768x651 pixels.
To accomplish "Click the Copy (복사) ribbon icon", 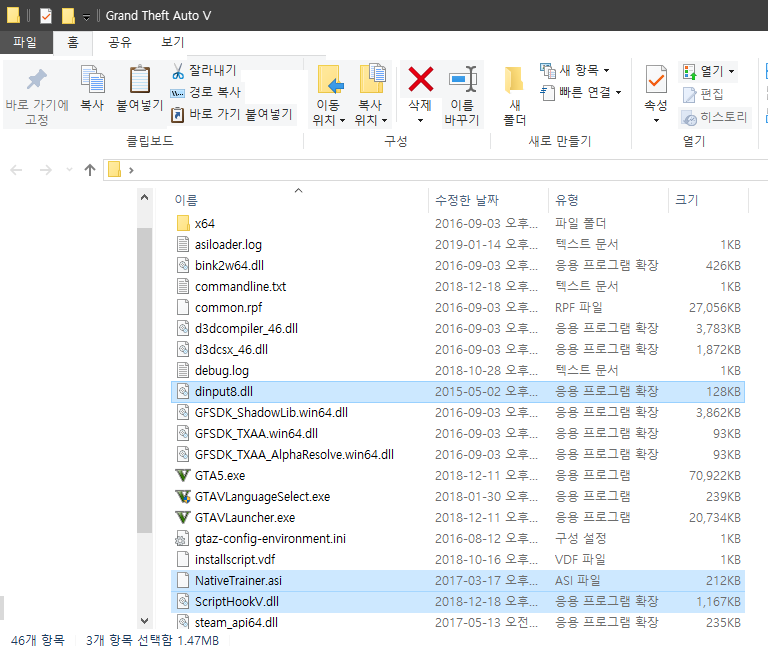I will click(92, 80).
